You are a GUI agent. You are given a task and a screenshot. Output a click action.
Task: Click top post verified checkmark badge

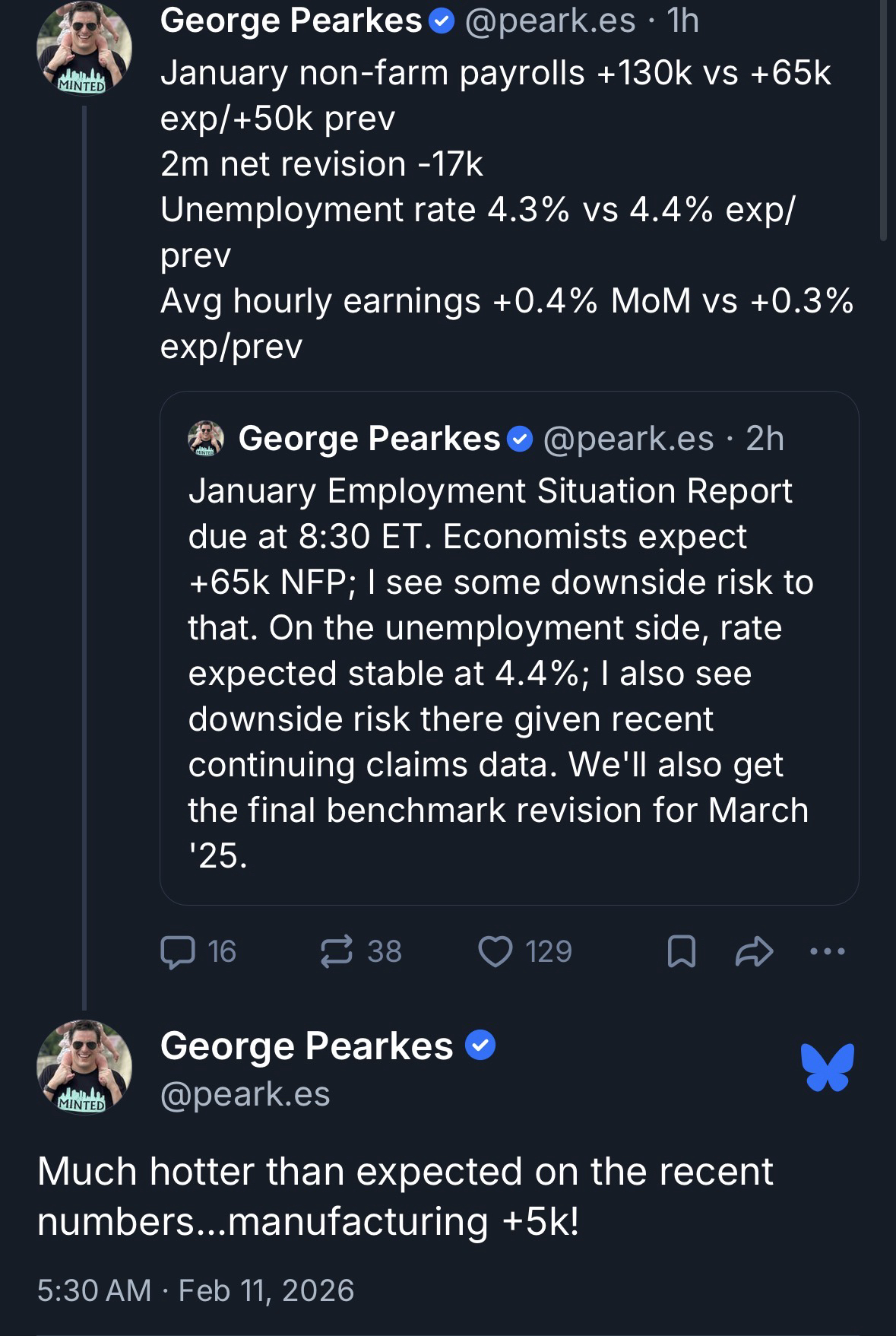click(442, 22)
